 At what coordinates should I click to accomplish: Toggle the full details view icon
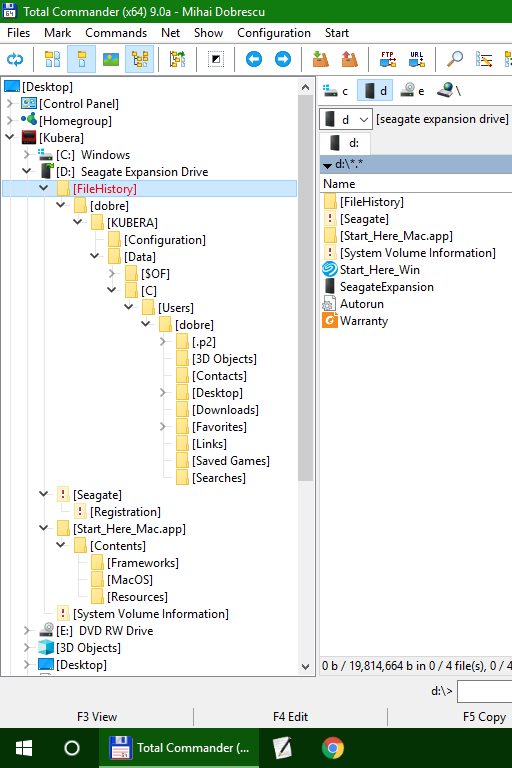point(81,59)
